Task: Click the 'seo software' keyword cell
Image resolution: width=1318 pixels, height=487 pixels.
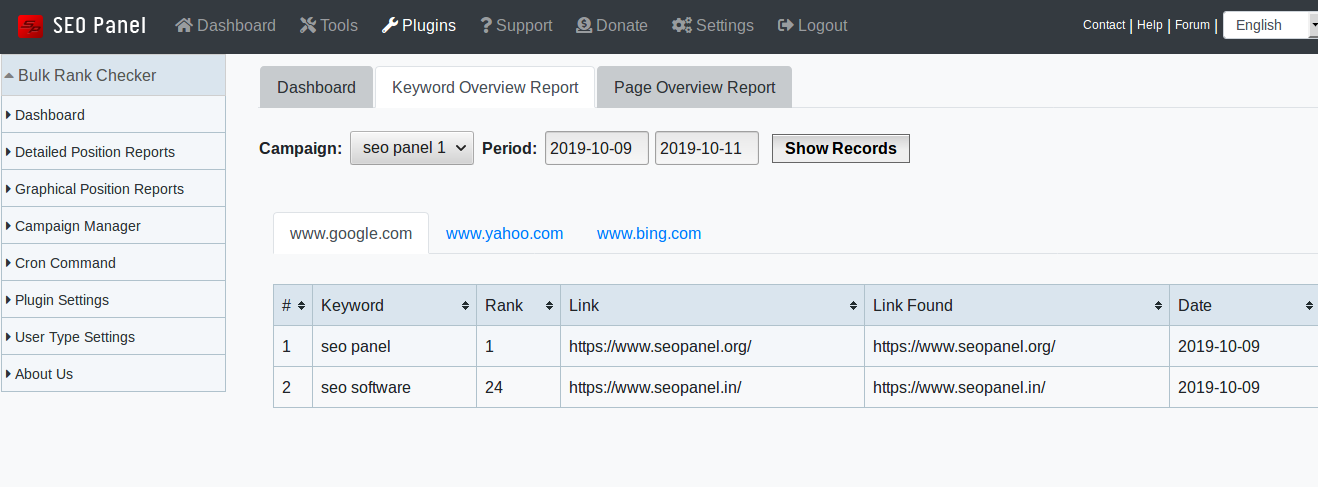Action: [x=395, y=387]
